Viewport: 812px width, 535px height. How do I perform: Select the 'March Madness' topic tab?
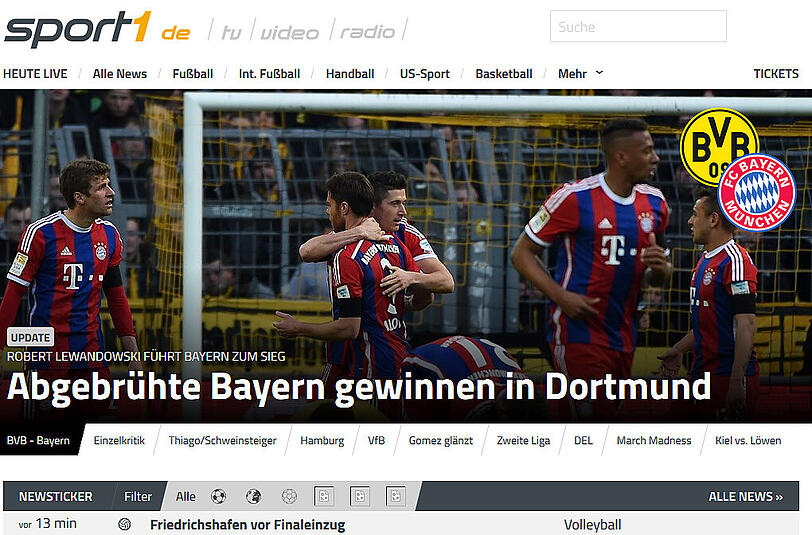653,440
